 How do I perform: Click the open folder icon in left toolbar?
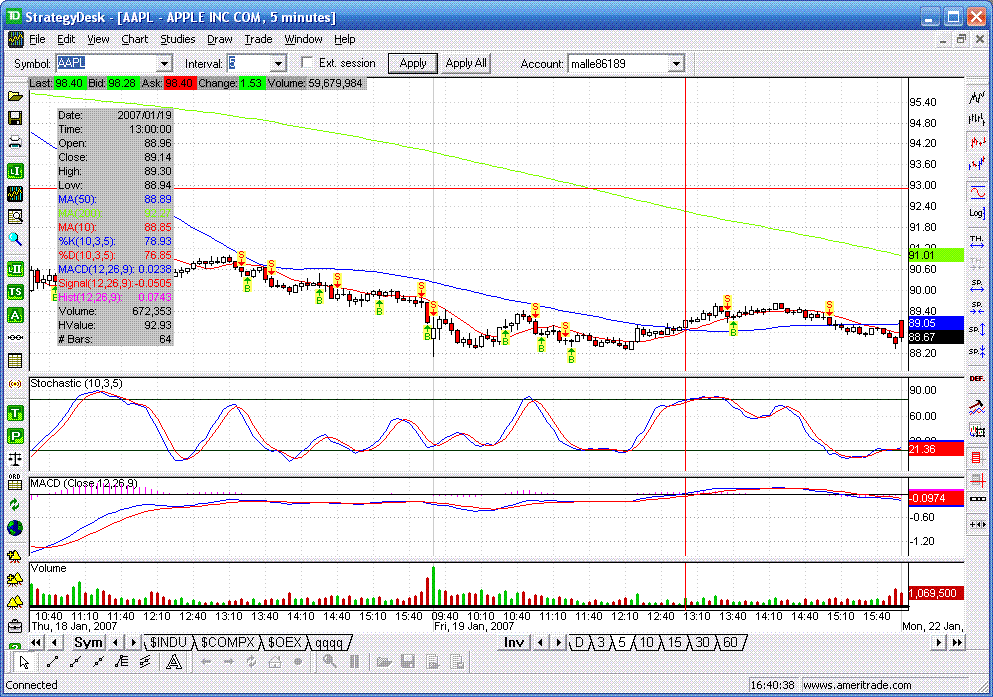[x=15, y=96]
